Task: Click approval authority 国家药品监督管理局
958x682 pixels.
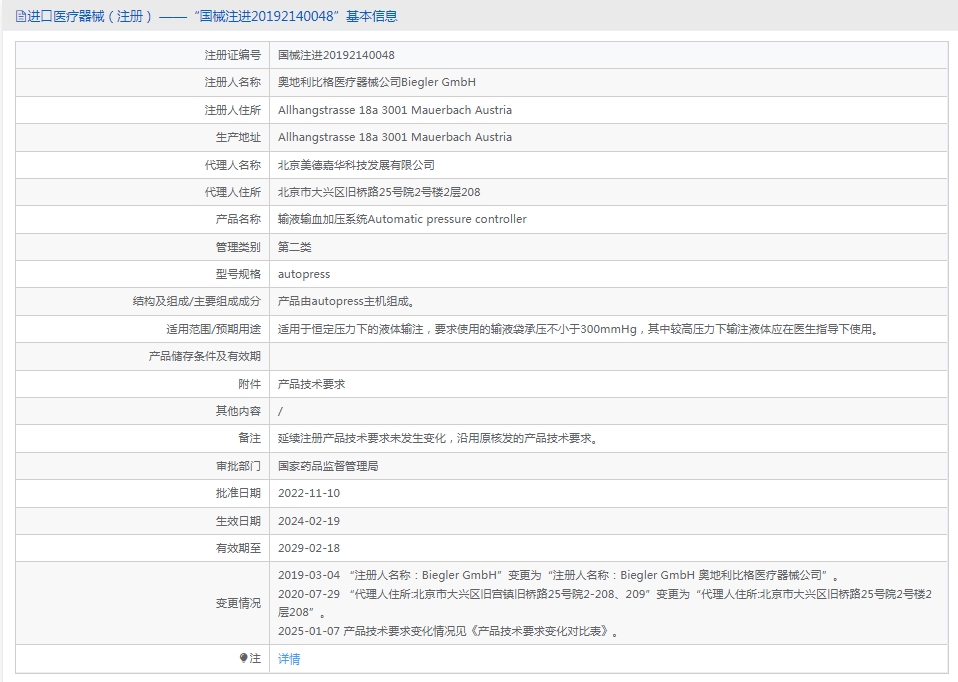Action: tap(328, 466)
